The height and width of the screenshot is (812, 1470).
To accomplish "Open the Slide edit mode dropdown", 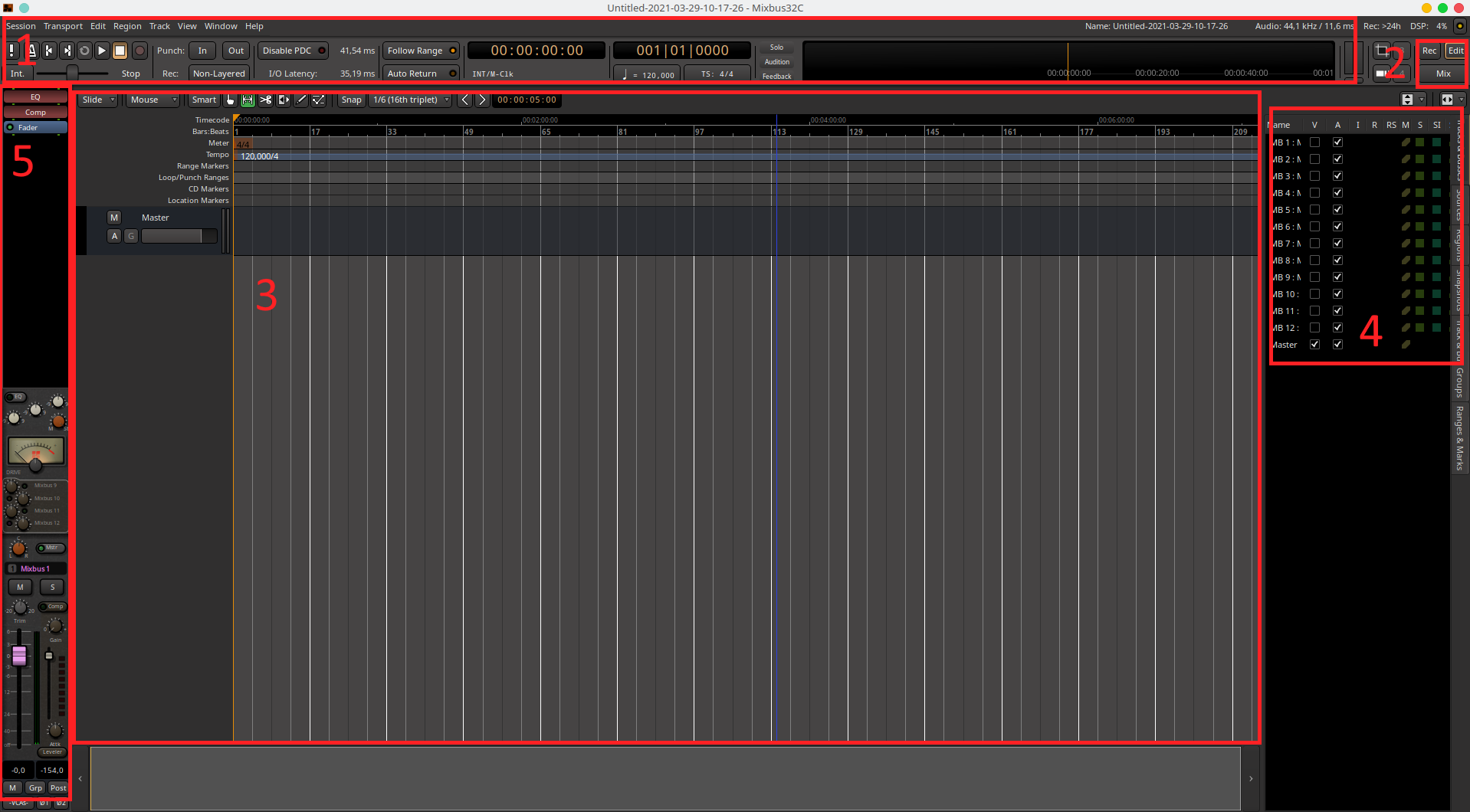I will click(98, 100).
